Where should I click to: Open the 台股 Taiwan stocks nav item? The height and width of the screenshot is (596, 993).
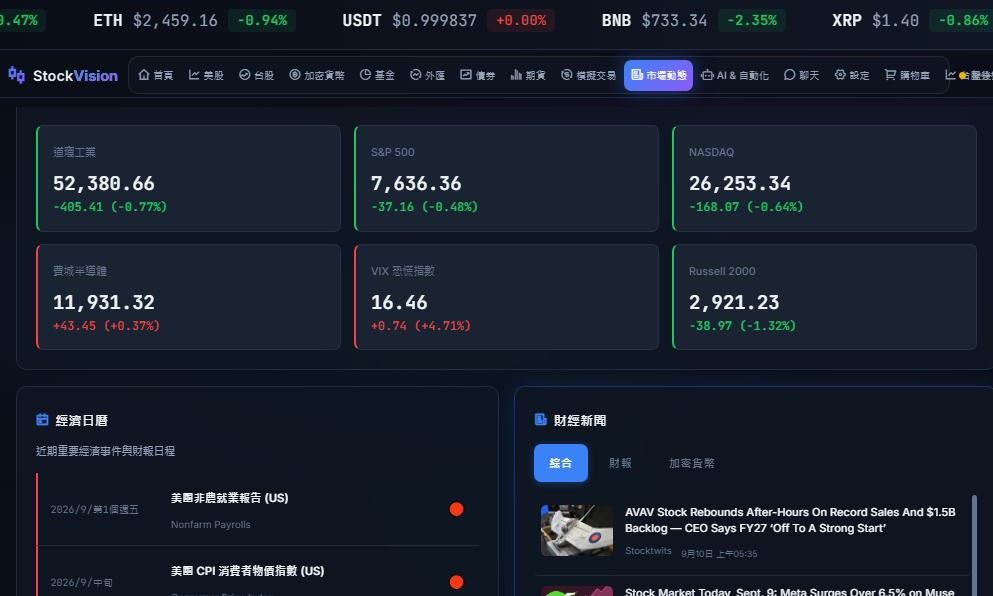[x=256, y=75]
